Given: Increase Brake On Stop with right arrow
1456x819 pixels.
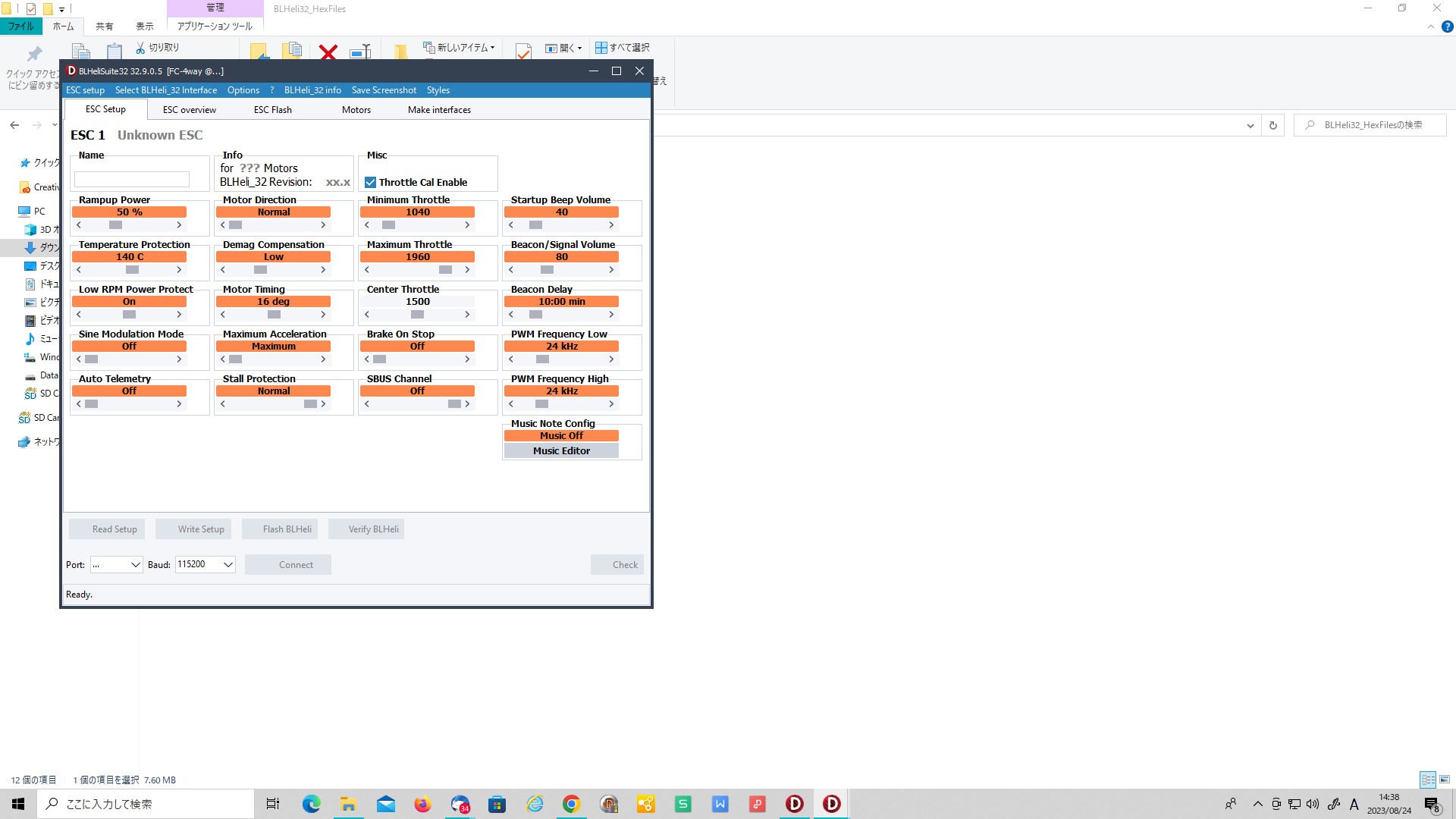Looking at the screenshot, I should (467, 359).
